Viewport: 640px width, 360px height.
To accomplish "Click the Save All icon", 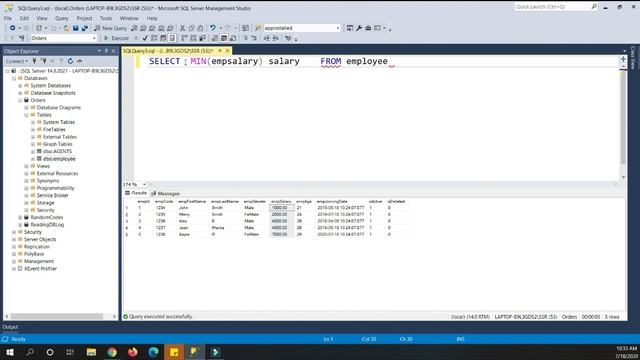I will [x=85, y=28].
